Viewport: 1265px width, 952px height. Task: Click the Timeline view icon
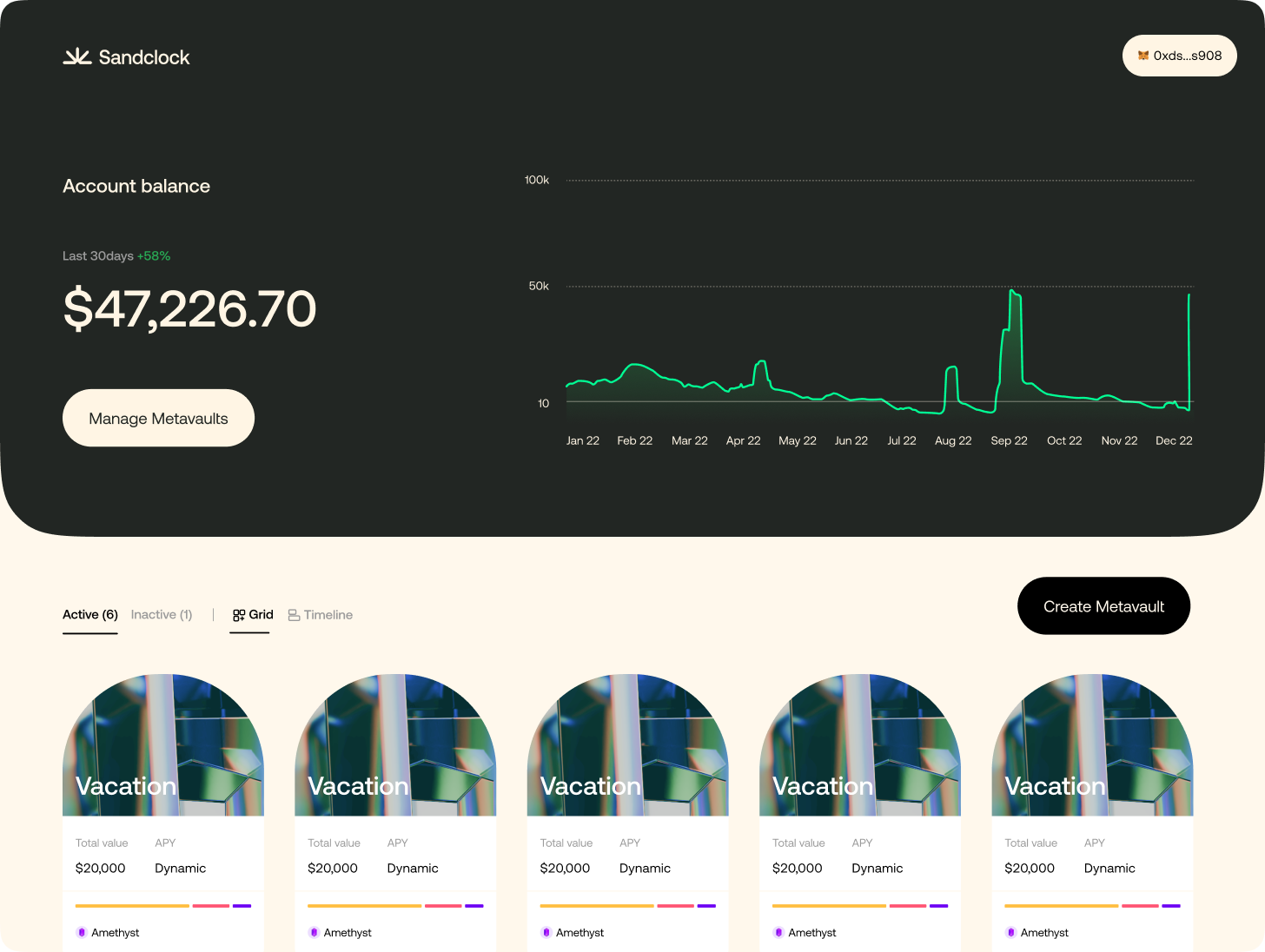click(295, 615)
